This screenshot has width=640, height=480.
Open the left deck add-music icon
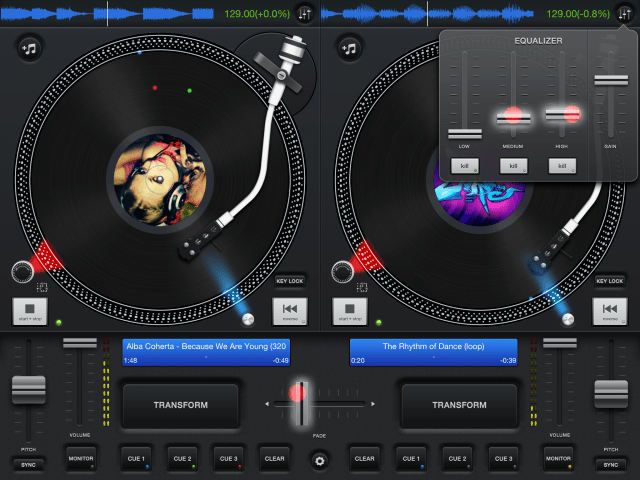[31, 48]
